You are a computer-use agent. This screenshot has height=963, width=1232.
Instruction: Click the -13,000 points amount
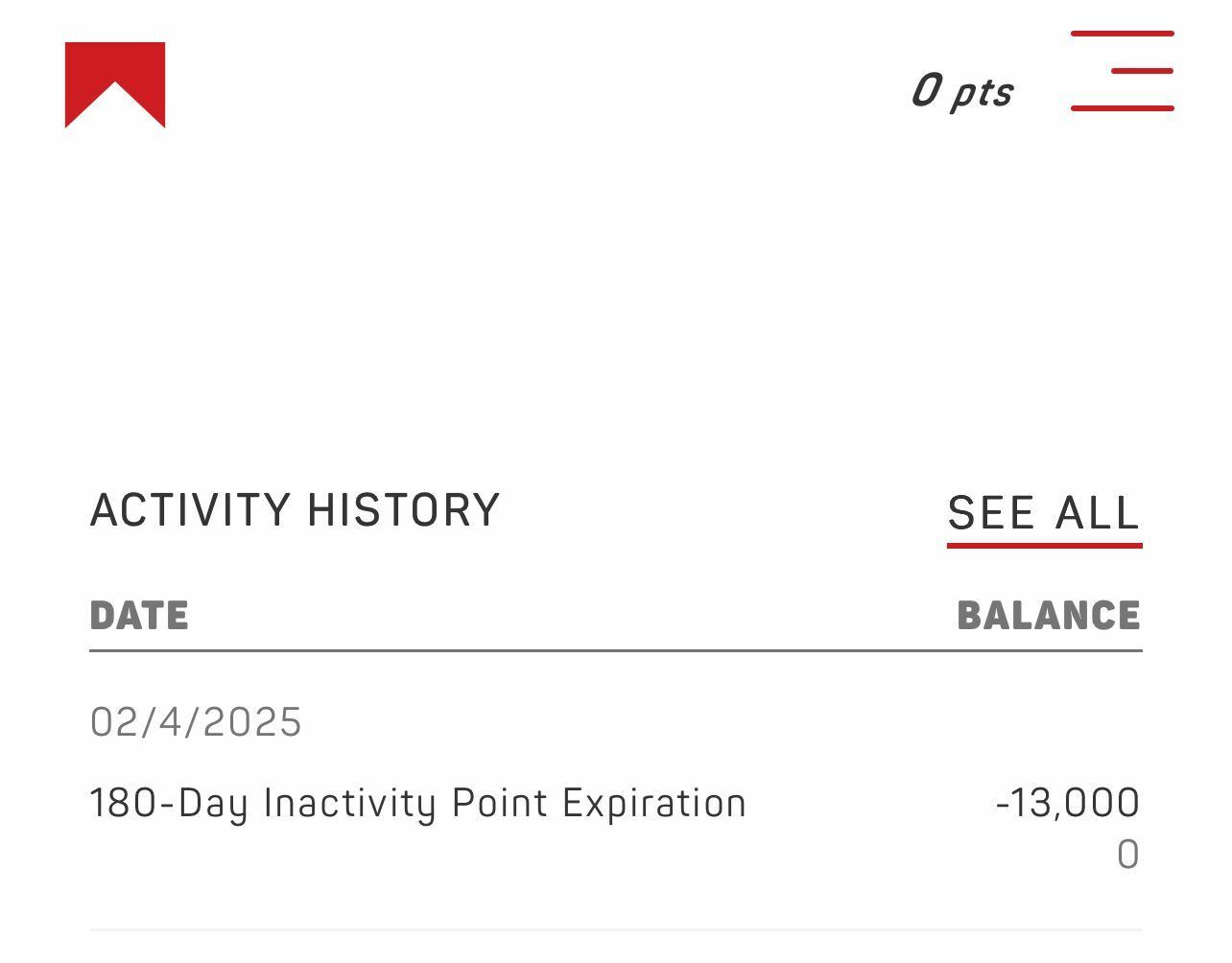(x=1068, y=803)
